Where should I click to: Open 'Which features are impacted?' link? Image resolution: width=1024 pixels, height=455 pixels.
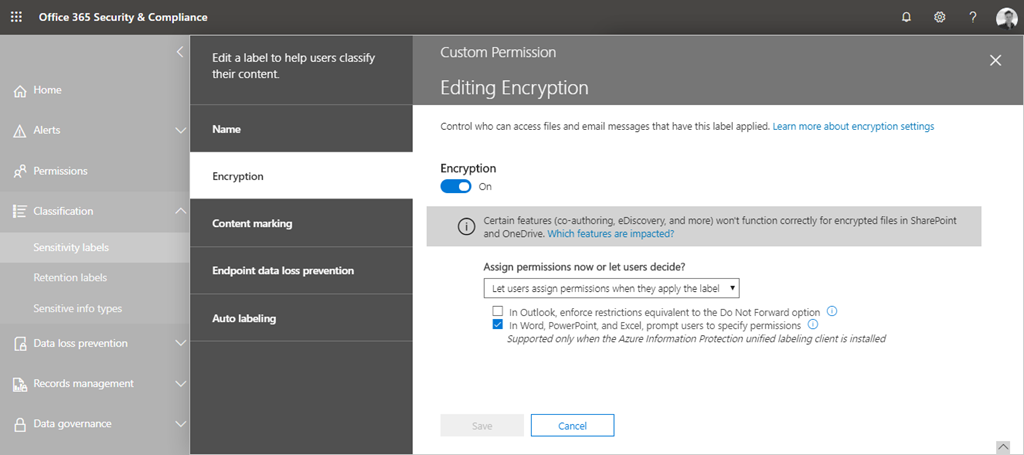coord(611,233)
